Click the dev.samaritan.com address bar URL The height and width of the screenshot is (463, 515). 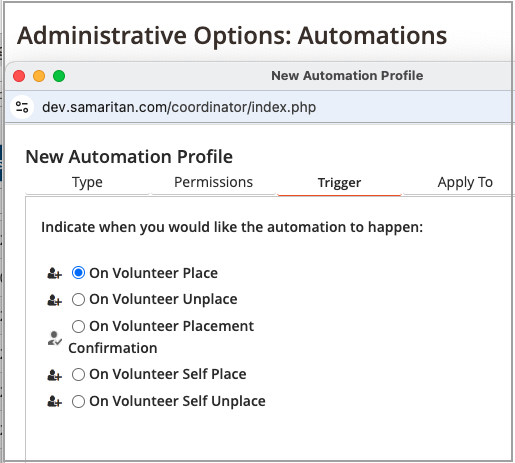(x=179, y=107)
